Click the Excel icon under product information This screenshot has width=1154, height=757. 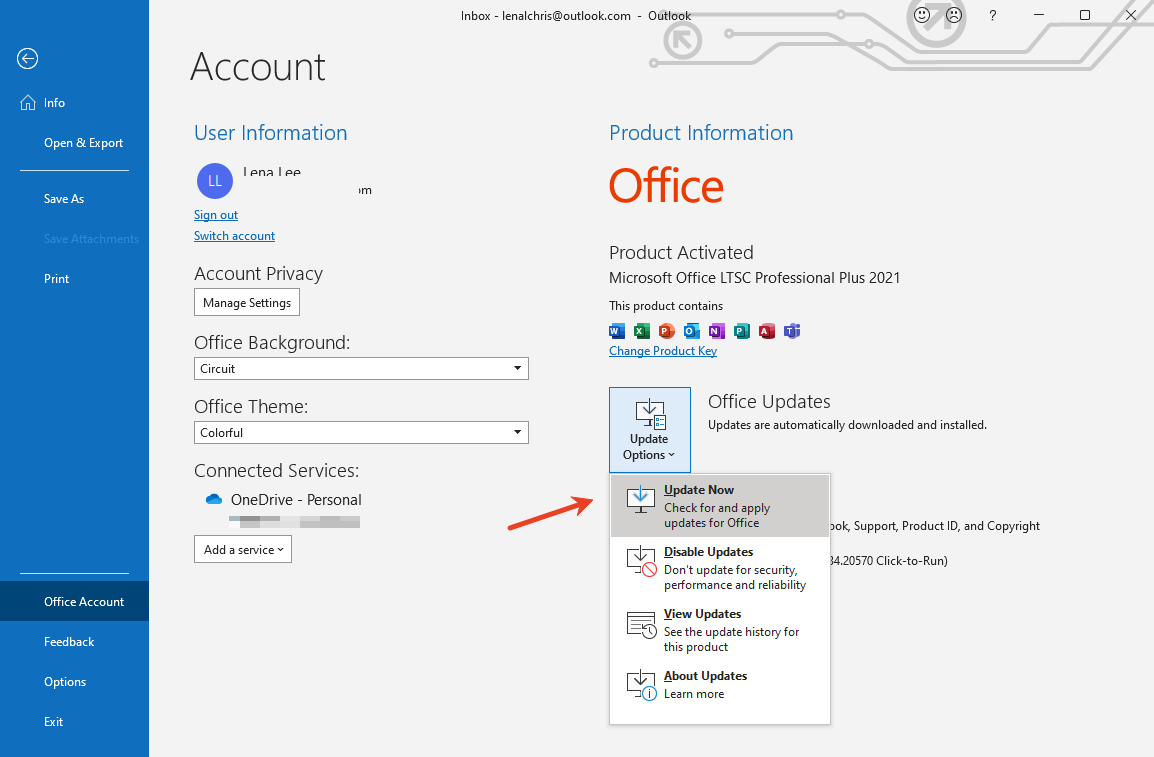coord(641,331)
